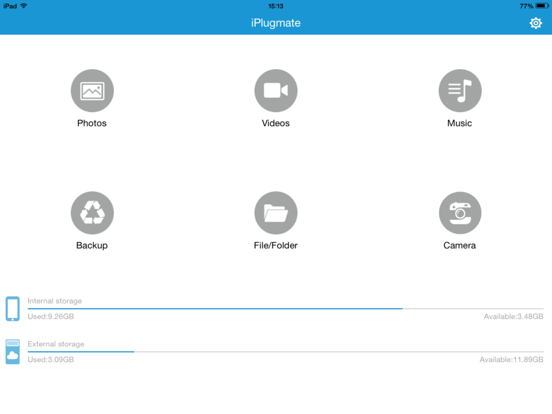
Task: Click the Backup label
Action: click(x=92, y=245)
